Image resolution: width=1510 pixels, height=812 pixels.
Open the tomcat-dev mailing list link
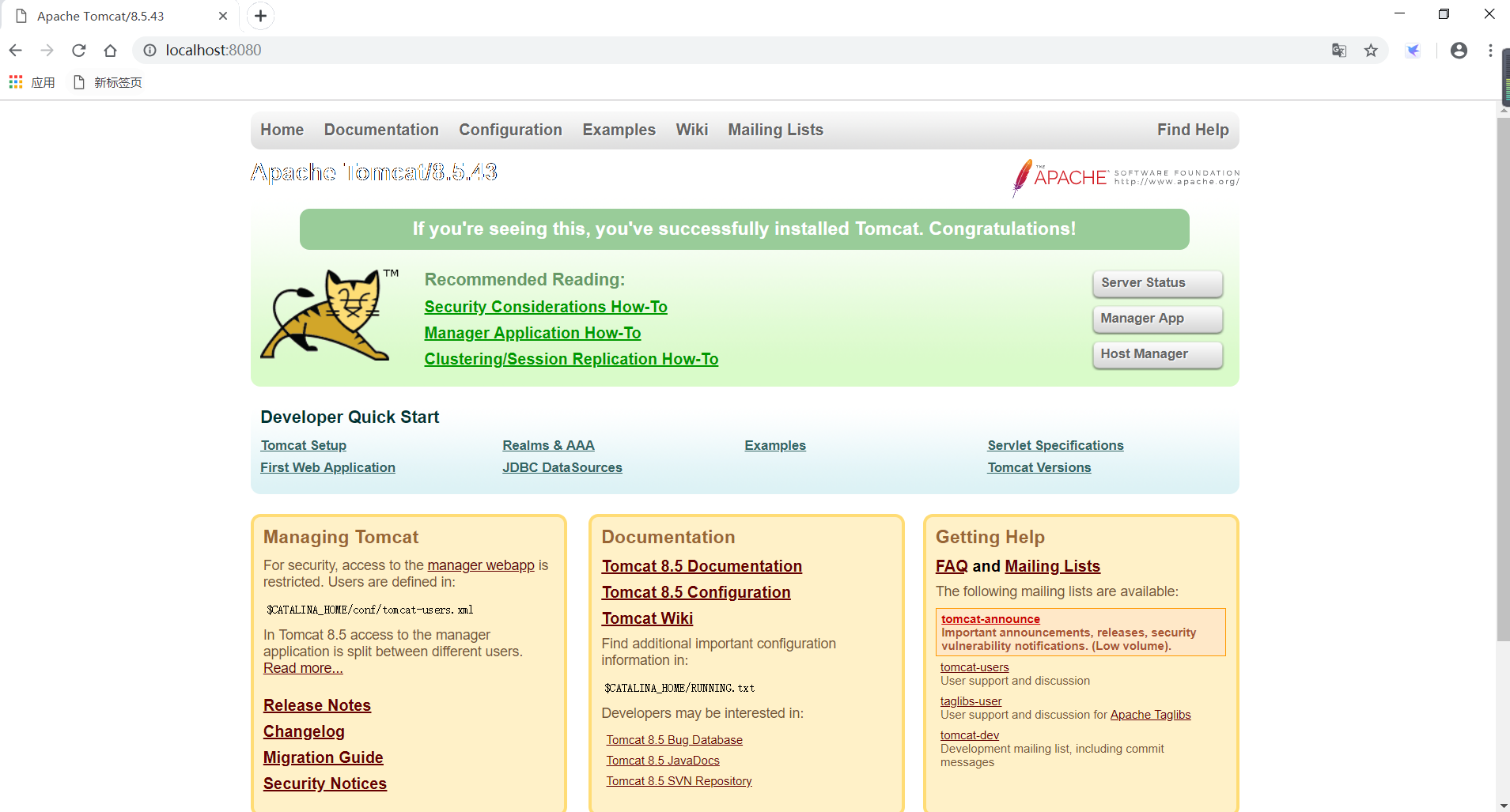970,735
